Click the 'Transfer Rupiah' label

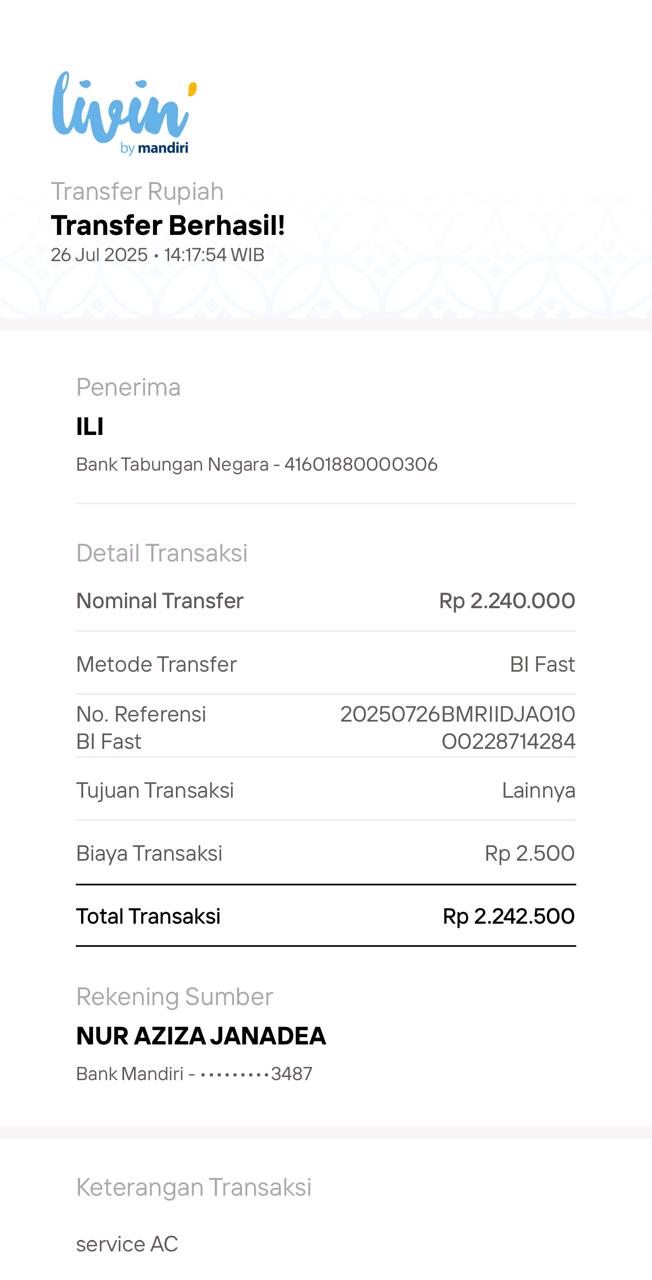pos(137,191)
